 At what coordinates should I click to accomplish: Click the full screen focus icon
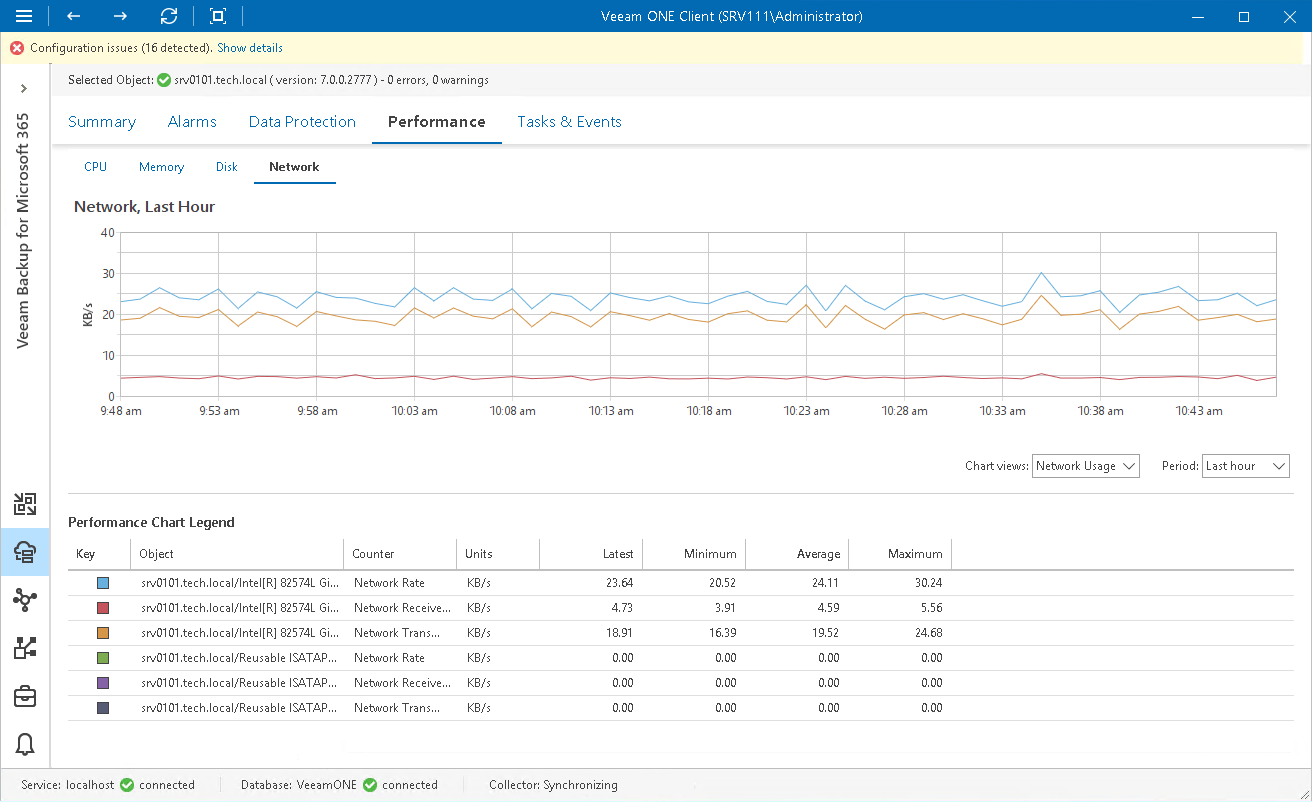(216, 16)
